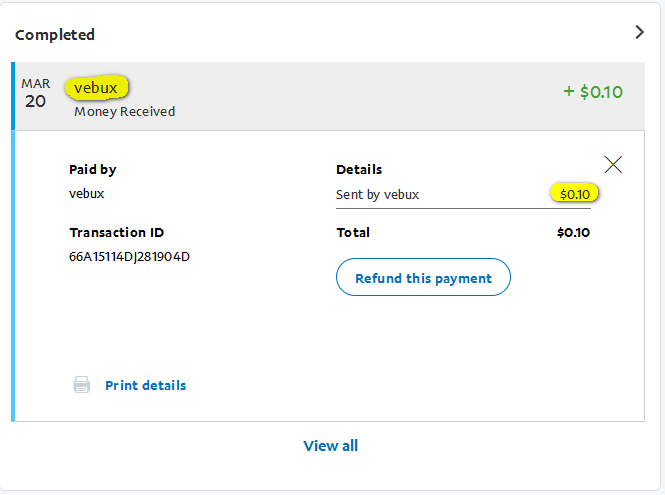Click the Money Received status text
The height and width of the screenshot is (495, 665).
click(x=124, y=112)
